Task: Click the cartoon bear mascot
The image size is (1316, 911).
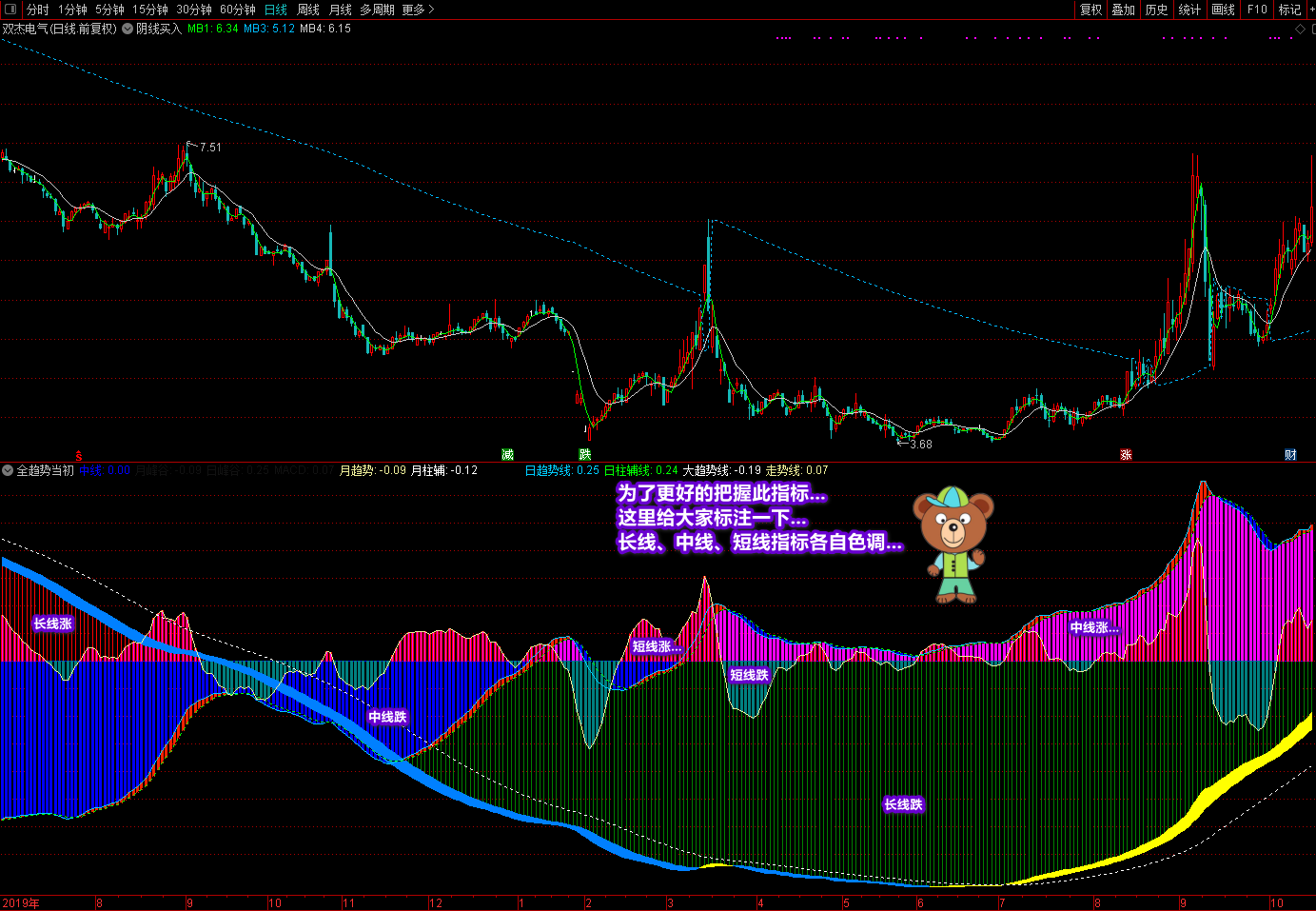Action: pos(953,545)
